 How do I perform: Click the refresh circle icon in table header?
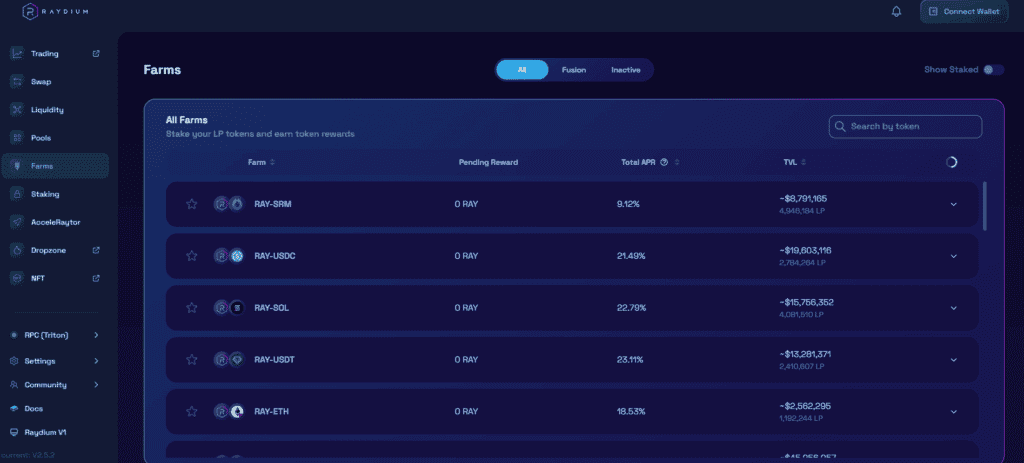(951, 162)
